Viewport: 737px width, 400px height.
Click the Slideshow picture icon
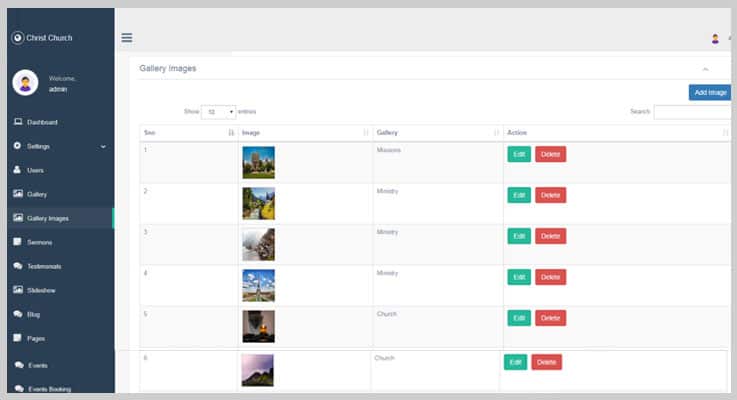(18, 290)
